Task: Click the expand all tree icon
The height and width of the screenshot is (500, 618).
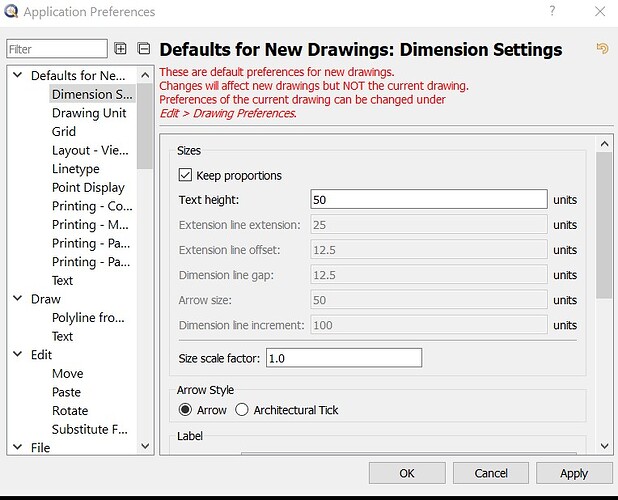Action: pos(120,48)
